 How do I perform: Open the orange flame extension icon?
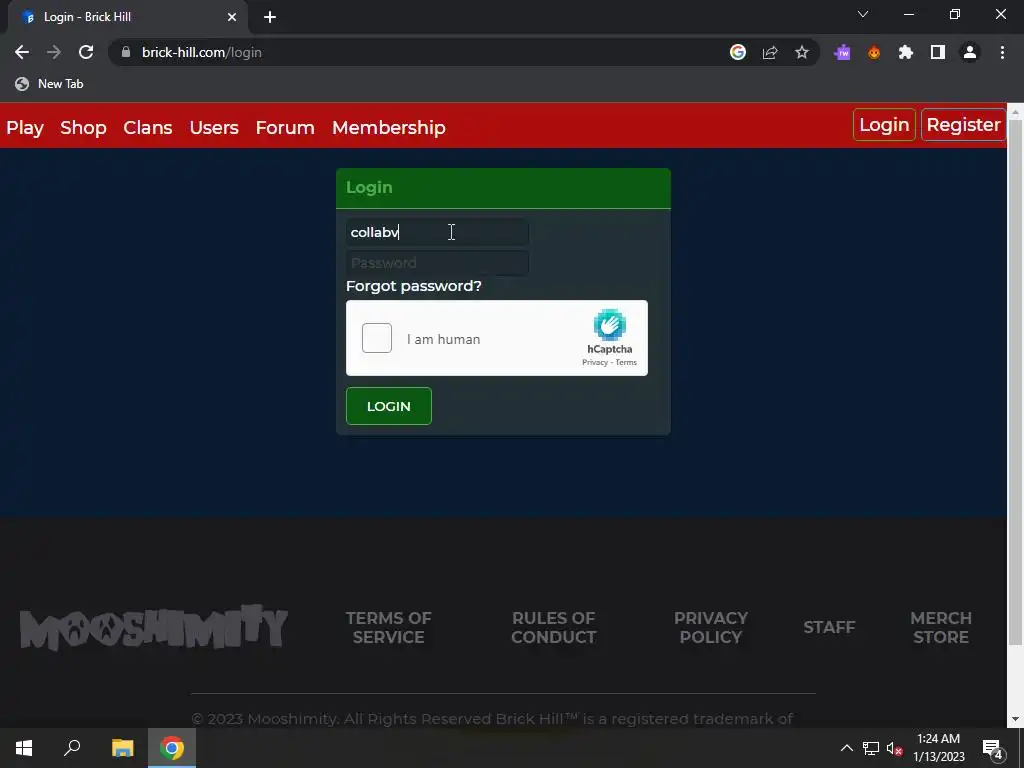click(874, 52)
